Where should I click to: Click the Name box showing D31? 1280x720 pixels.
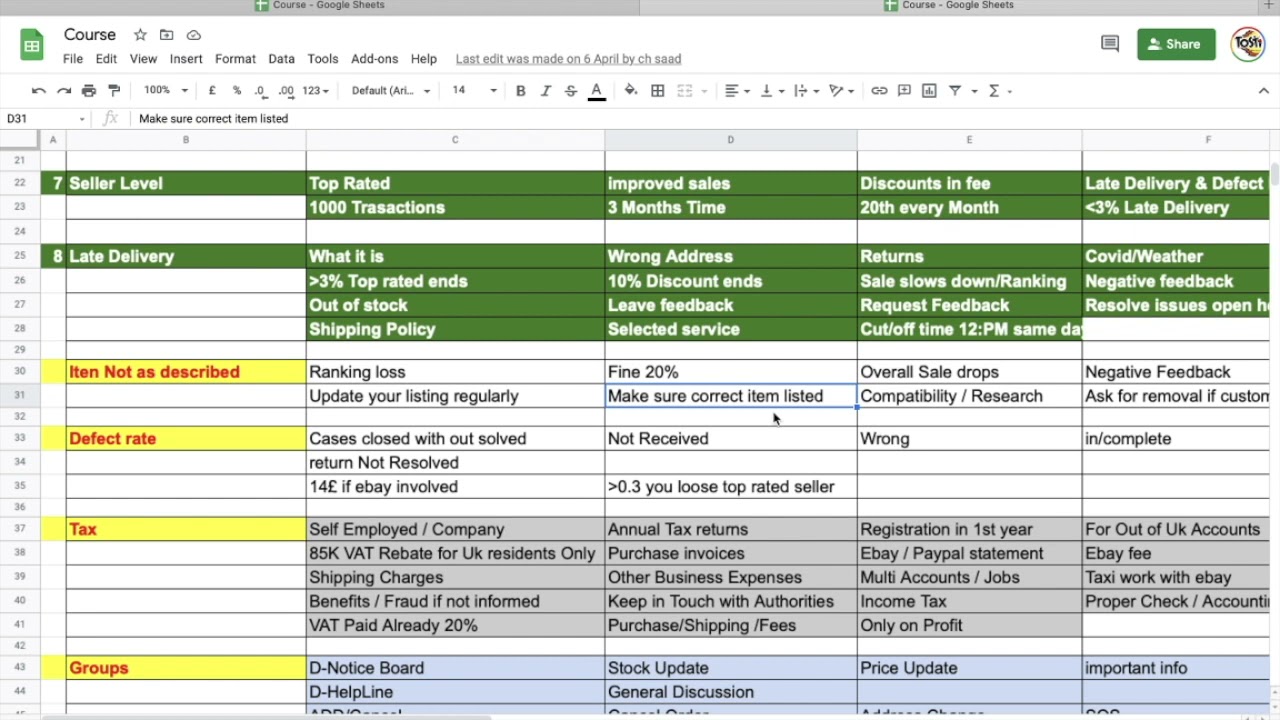(46, 118)
